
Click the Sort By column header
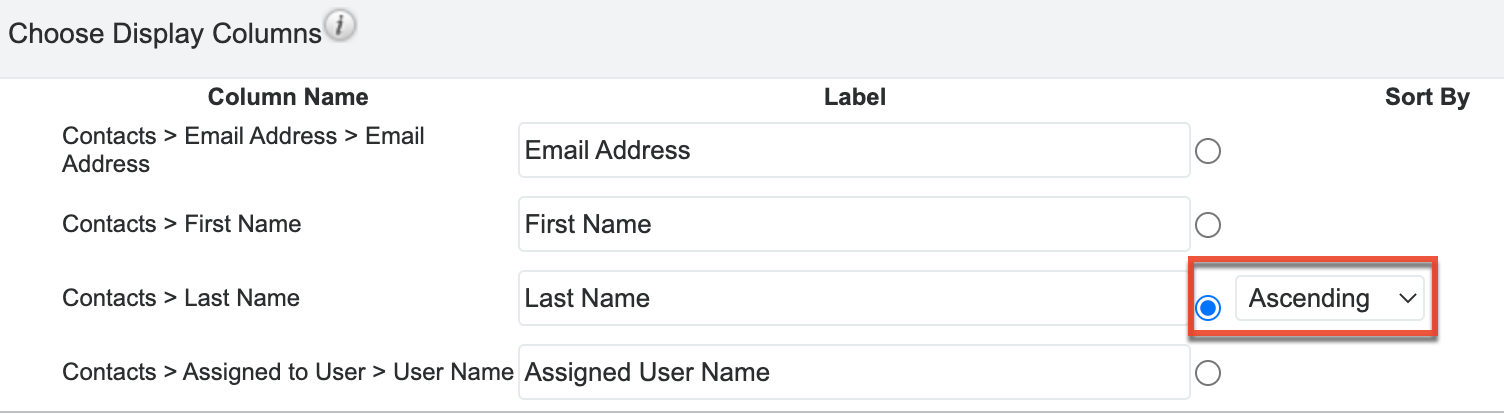(x=1427, y=97)
